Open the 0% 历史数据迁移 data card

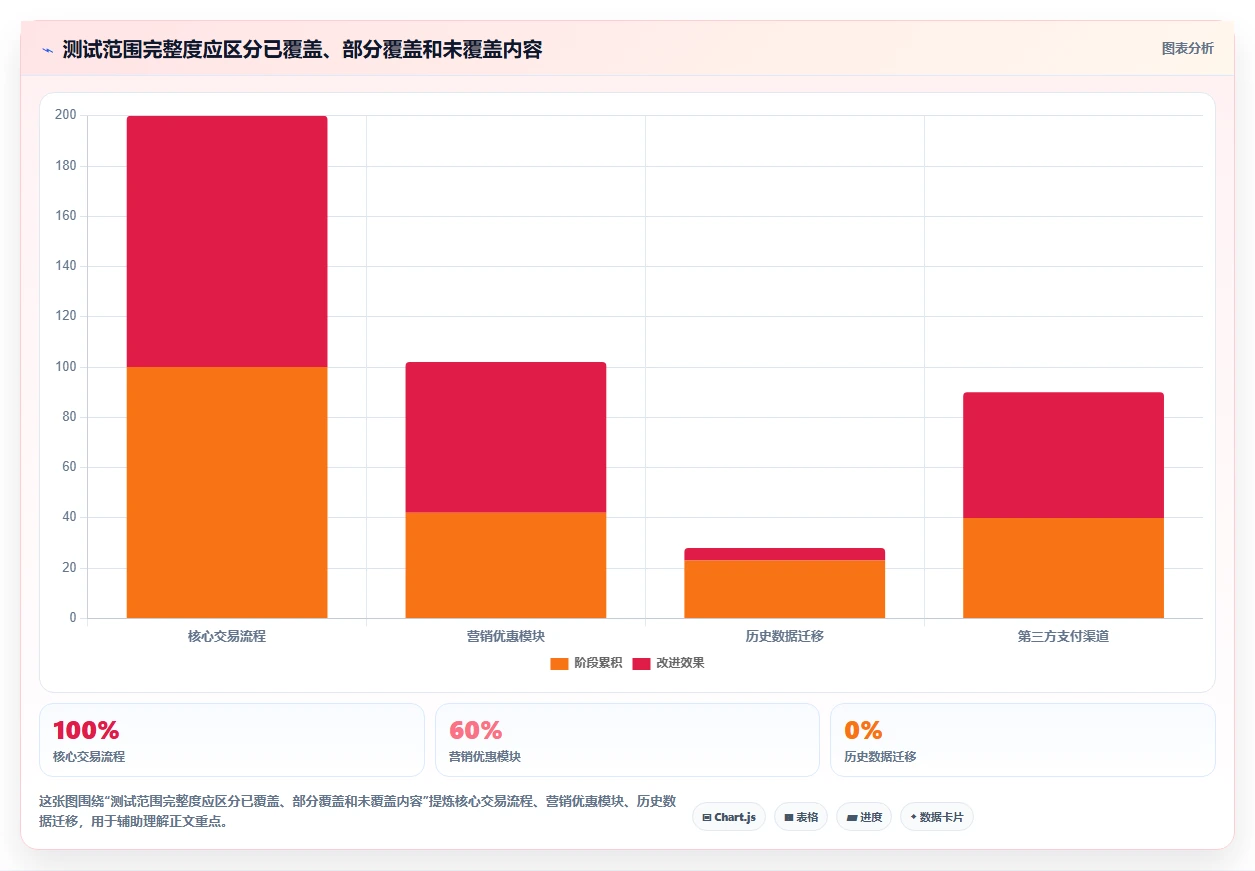[1023, 740]
